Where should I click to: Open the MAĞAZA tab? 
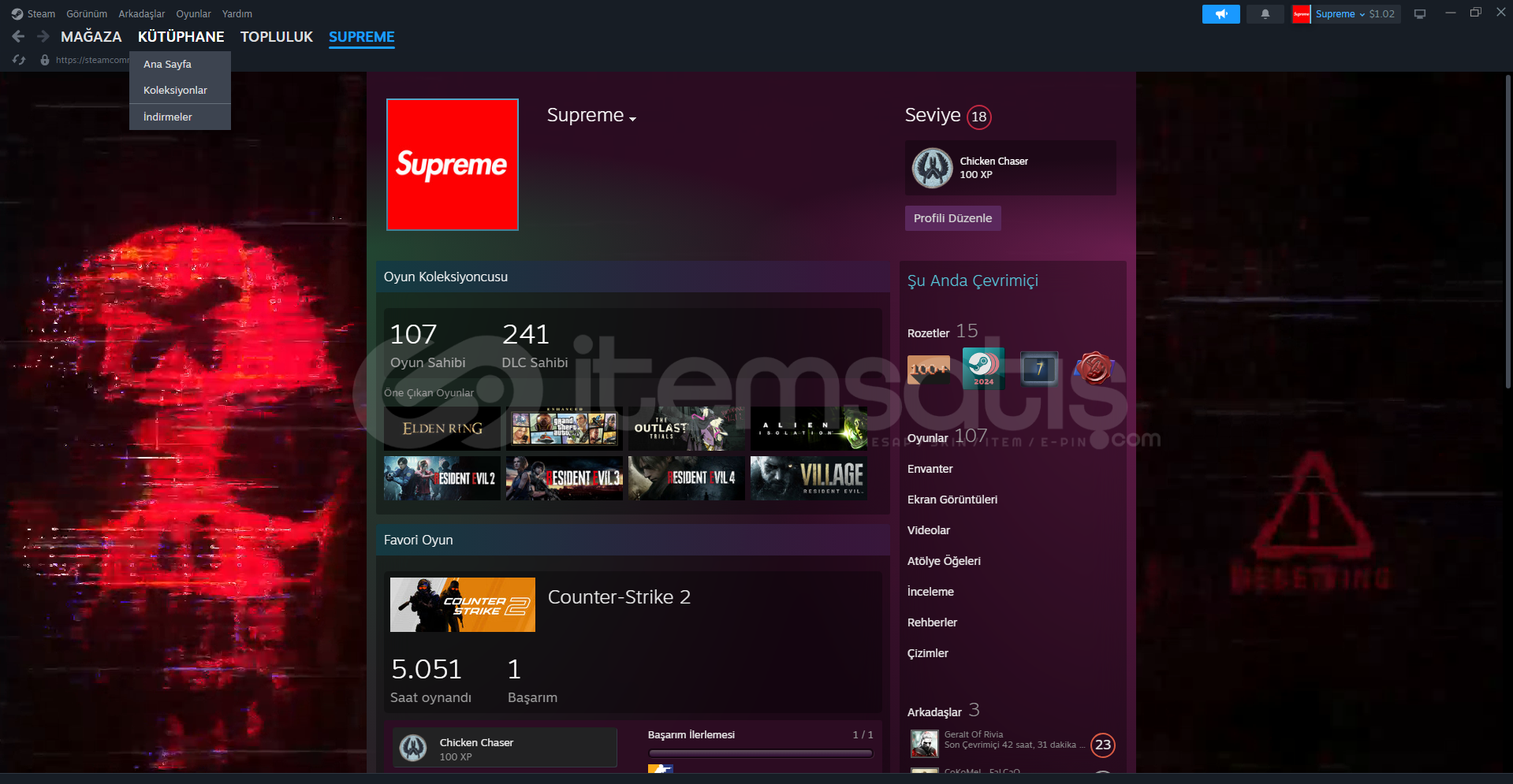click(x=91, y=37)
